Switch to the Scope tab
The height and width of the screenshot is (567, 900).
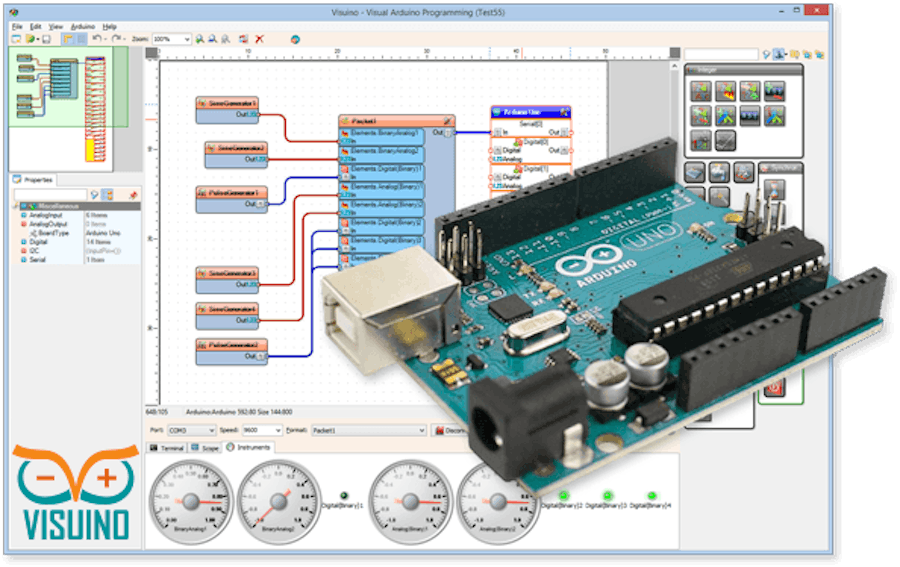pyautogui.click(x=204, y=447)
